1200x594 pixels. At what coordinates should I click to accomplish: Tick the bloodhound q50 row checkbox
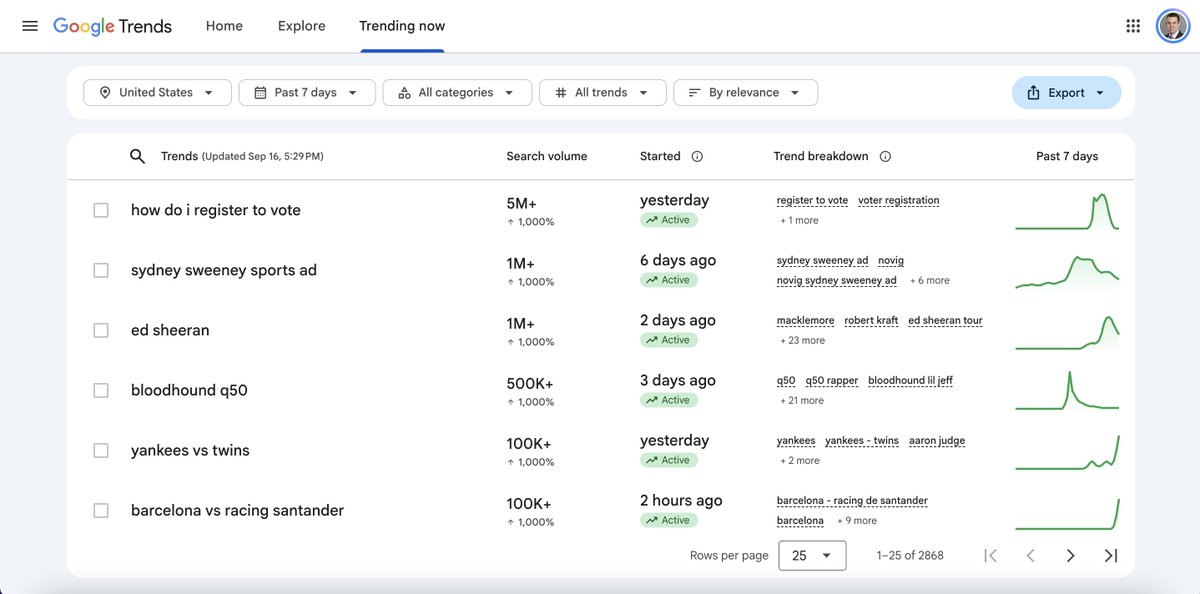pyautogui.click(x=101, y=390)
